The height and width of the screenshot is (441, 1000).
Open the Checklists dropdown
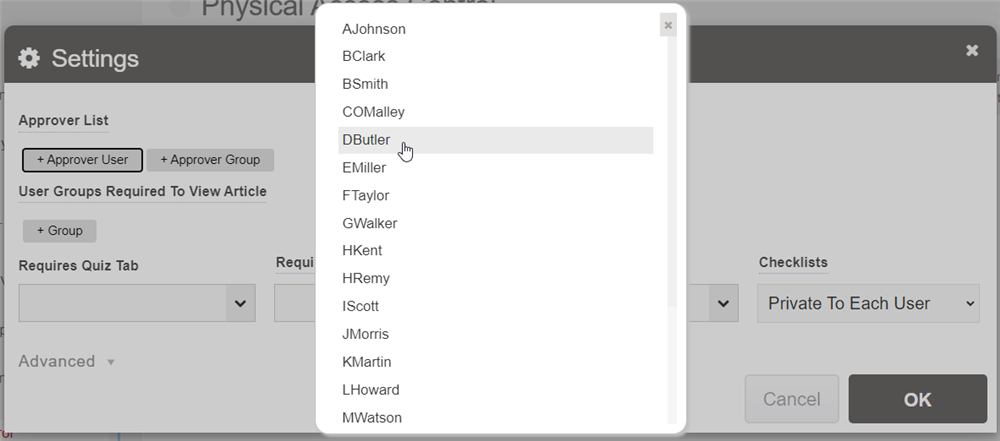867,303
